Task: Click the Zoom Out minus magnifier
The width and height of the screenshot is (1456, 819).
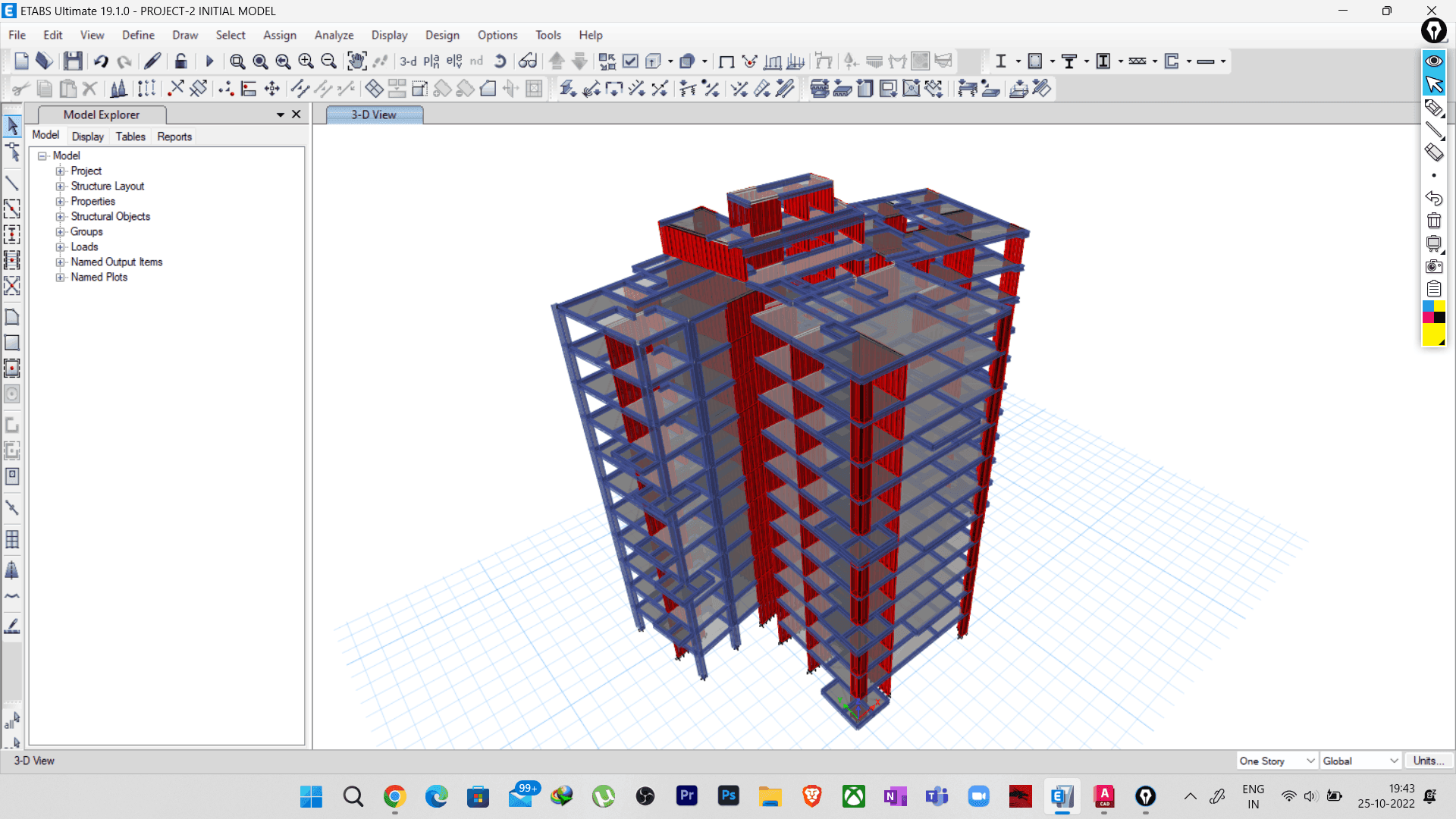Action: (328, 61)
